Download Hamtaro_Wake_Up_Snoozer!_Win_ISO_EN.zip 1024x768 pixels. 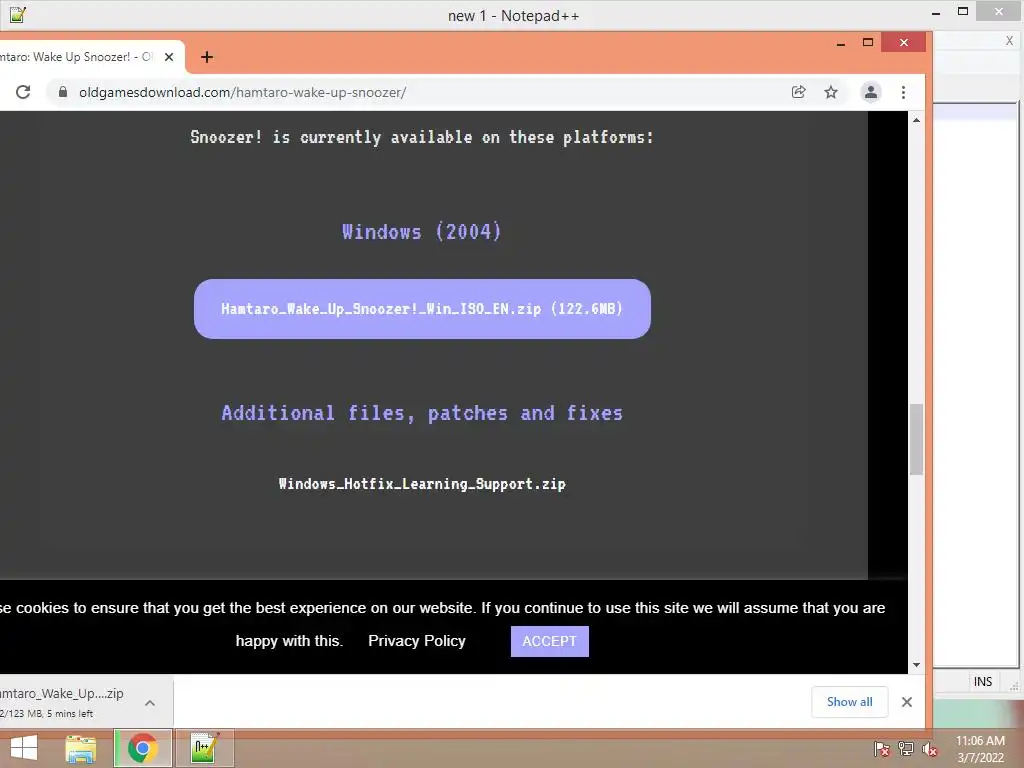coord(422,309)
